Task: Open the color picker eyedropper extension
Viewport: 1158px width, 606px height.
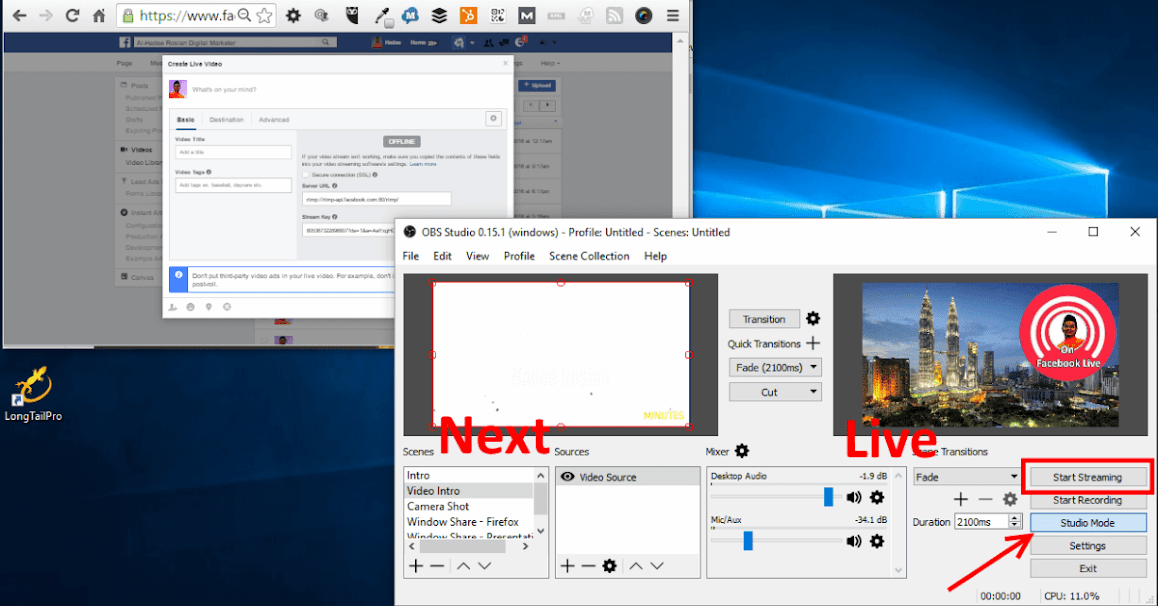Action: point(383,16)
